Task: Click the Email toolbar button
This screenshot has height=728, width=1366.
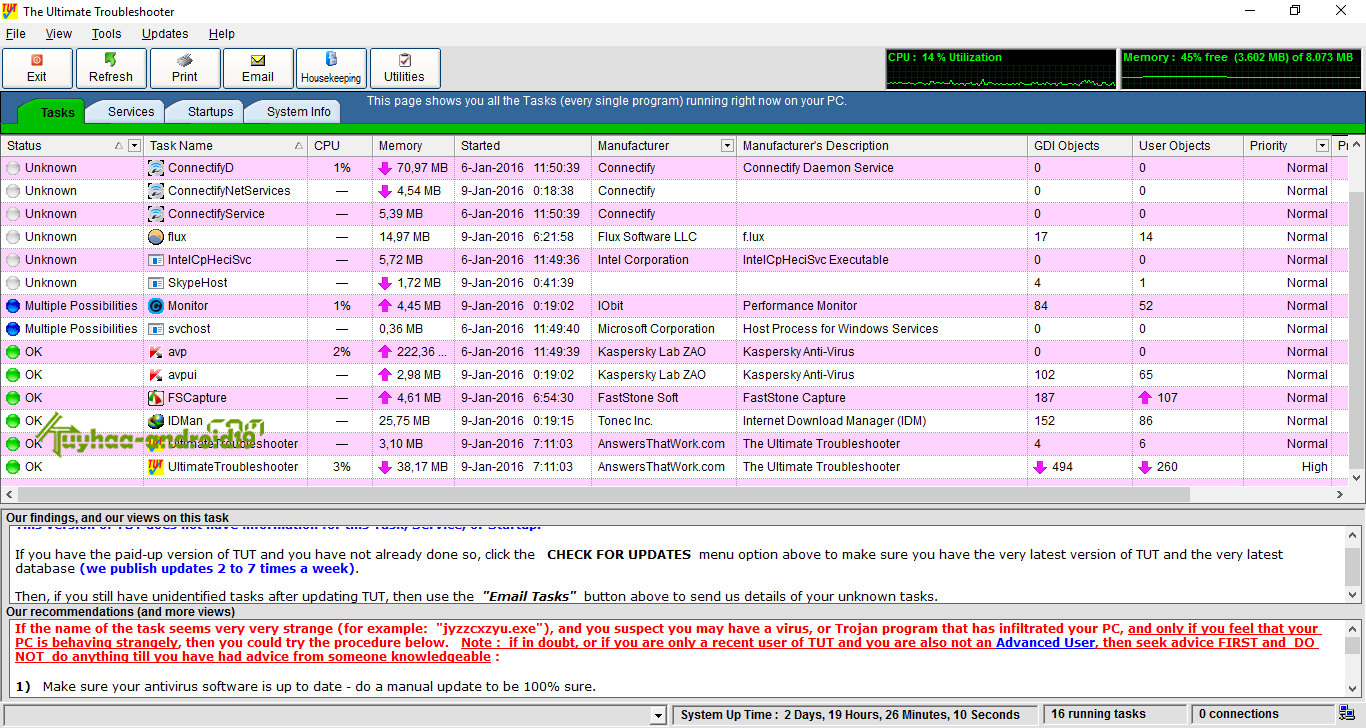Action: (258, 68)
